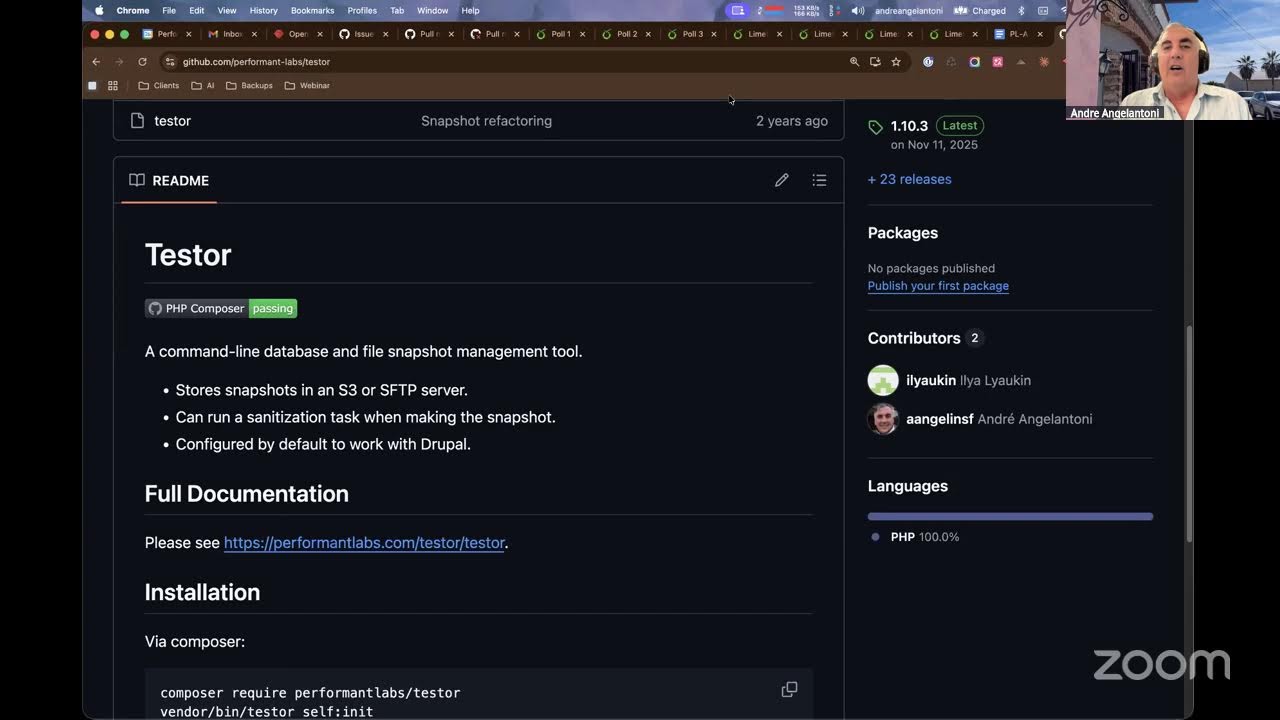Click the PHP Composer passing badge

pyautogui.click(x=221, y=308)
